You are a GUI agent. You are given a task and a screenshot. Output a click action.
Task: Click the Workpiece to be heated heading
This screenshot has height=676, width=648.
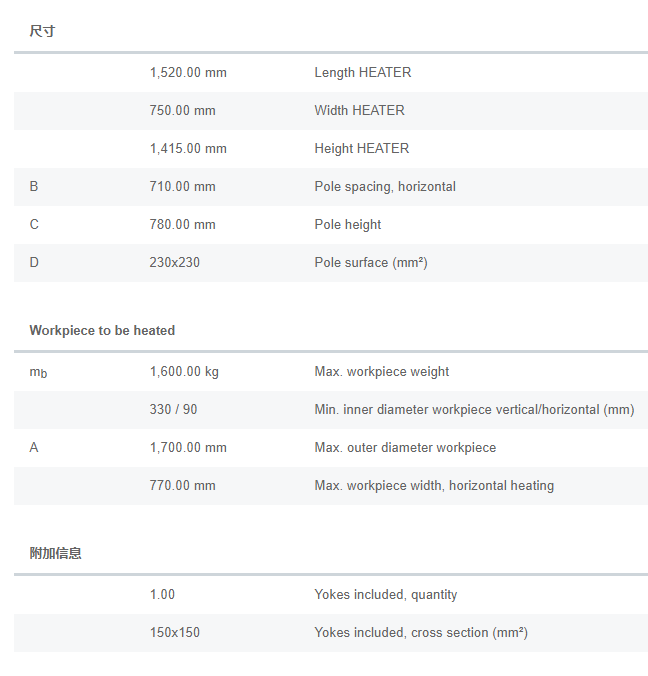102,330
